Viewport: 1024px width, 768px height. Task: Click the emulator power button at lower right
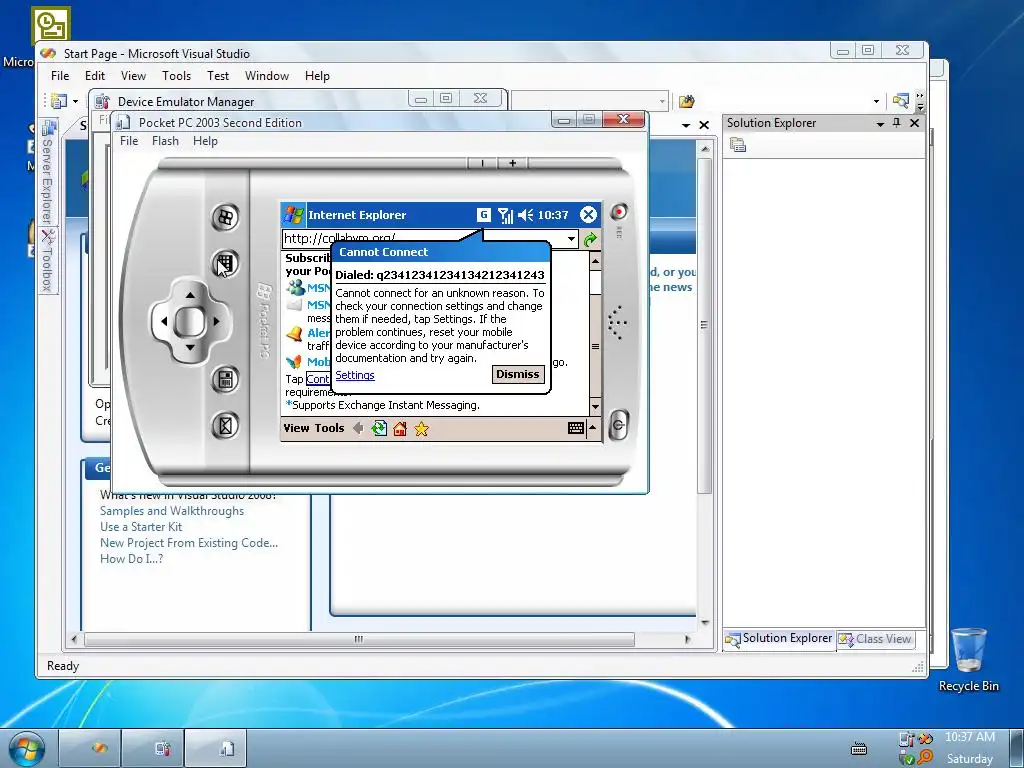pos(618,426)
